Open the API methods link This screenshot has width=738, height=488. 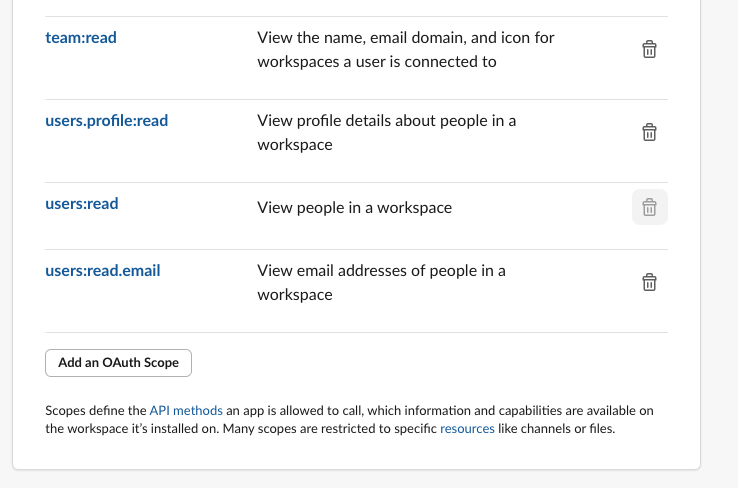pos(186,411)
